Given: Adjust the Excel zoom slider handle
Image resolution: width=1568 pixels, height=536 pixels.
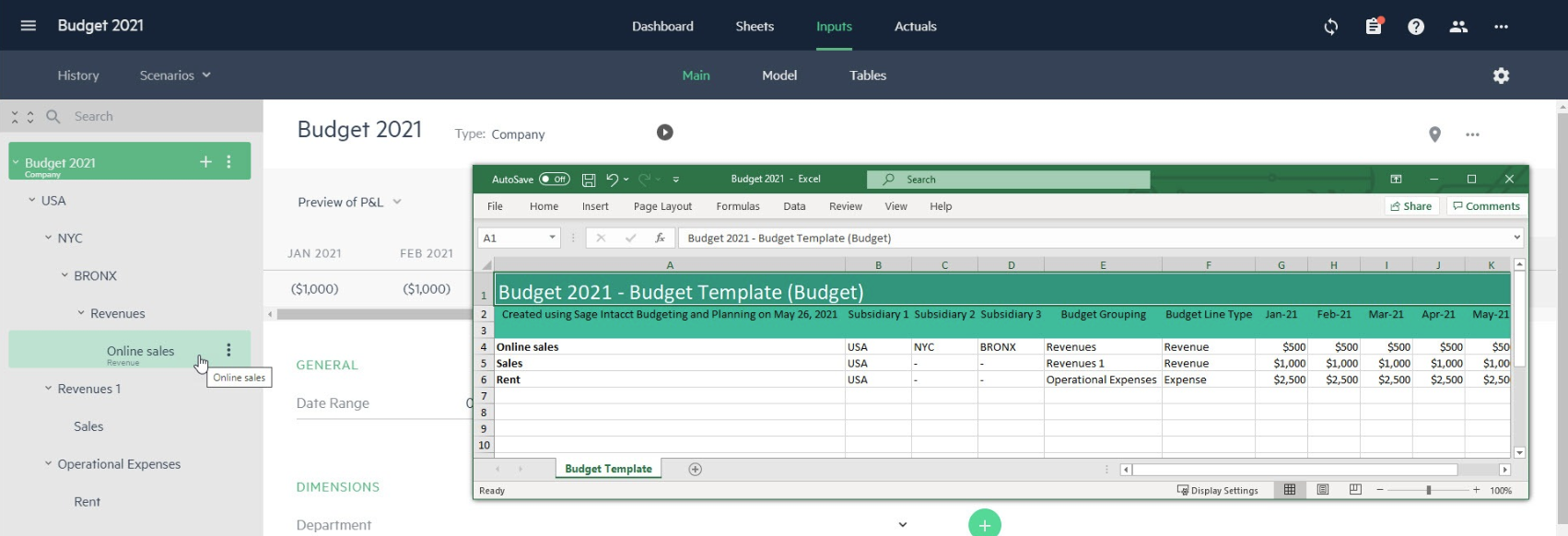Looking at the screenshot, I should pos(1429,490).
